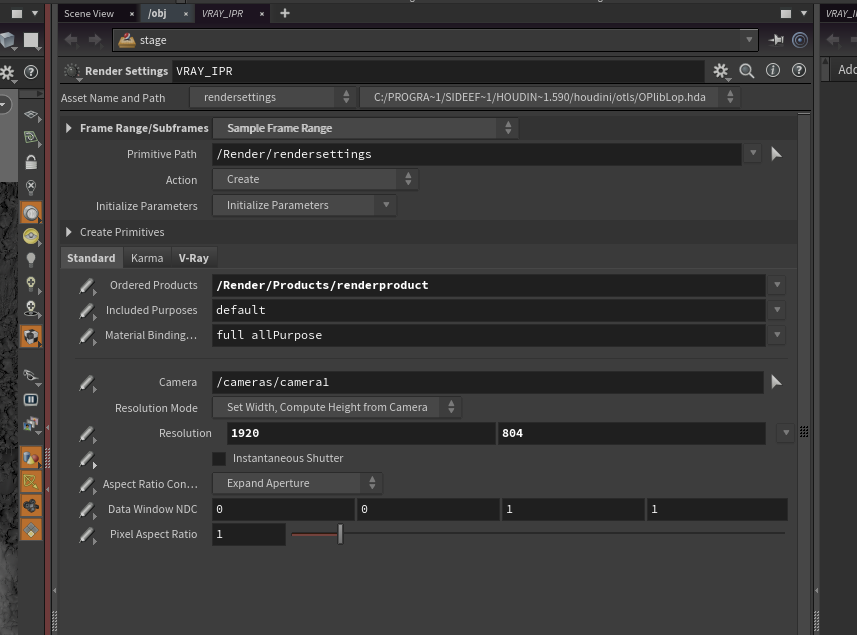The height and width of the screenshot is (635, 857).
Task: Toggle the orange checkered cube icon in the sidebar
Action: point(31,337)
